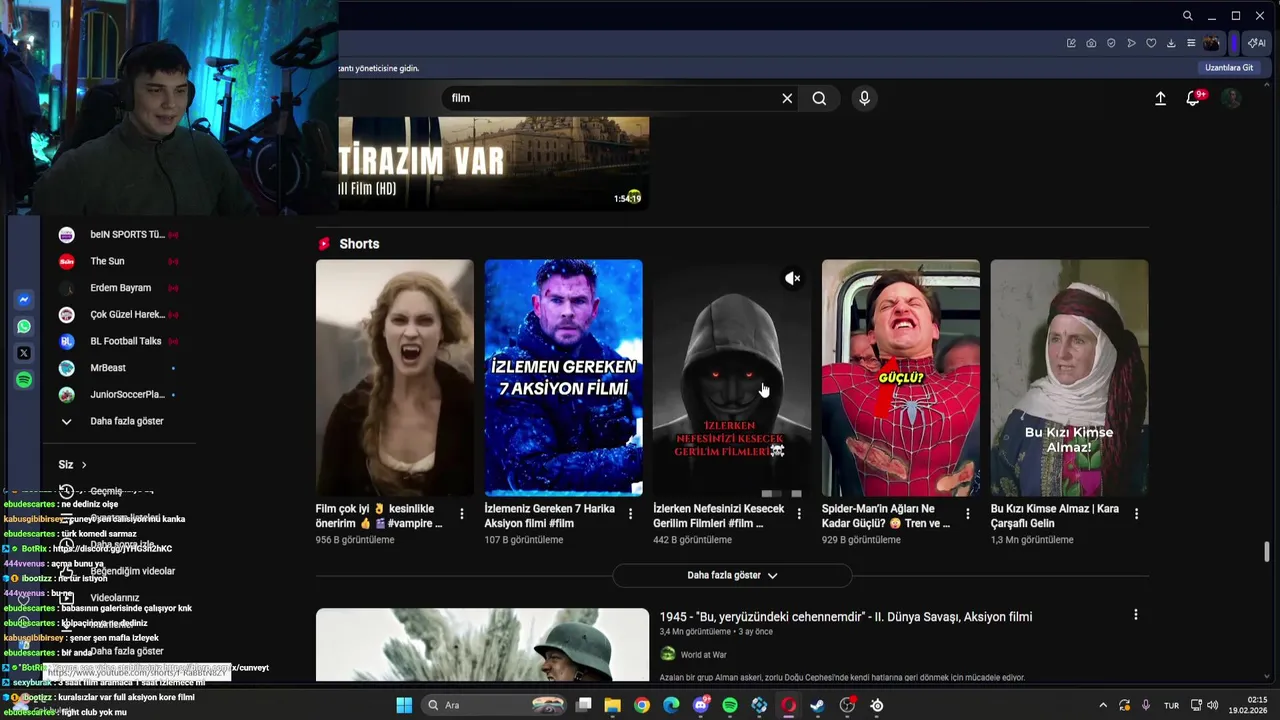Open options for Spider-Man Short
Screen dimensions: 1280x720
click(x=967, y=514)
